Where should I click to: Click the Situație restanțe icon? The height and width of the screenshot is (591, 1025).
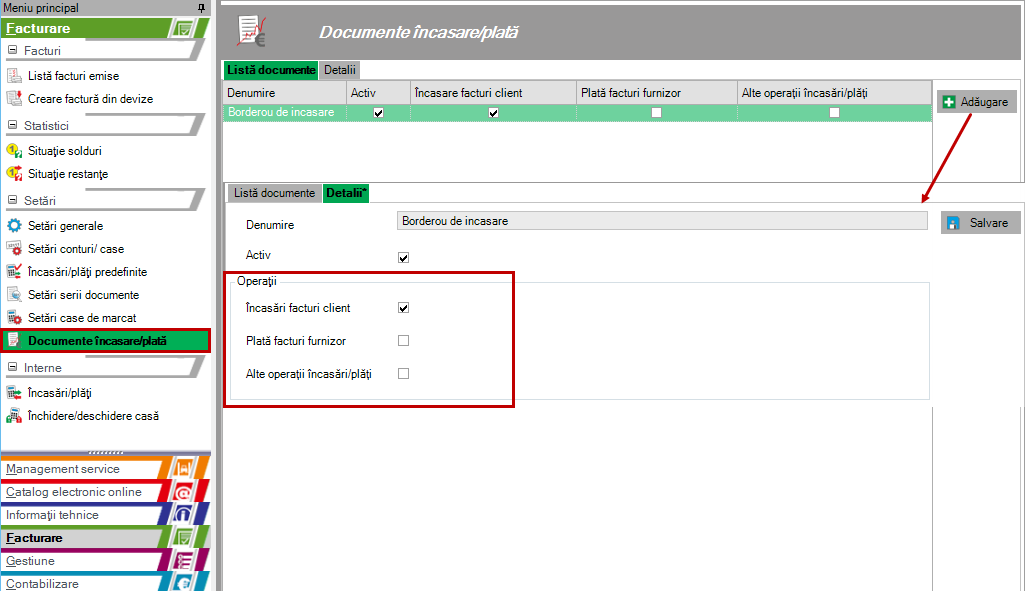point(14,174)
